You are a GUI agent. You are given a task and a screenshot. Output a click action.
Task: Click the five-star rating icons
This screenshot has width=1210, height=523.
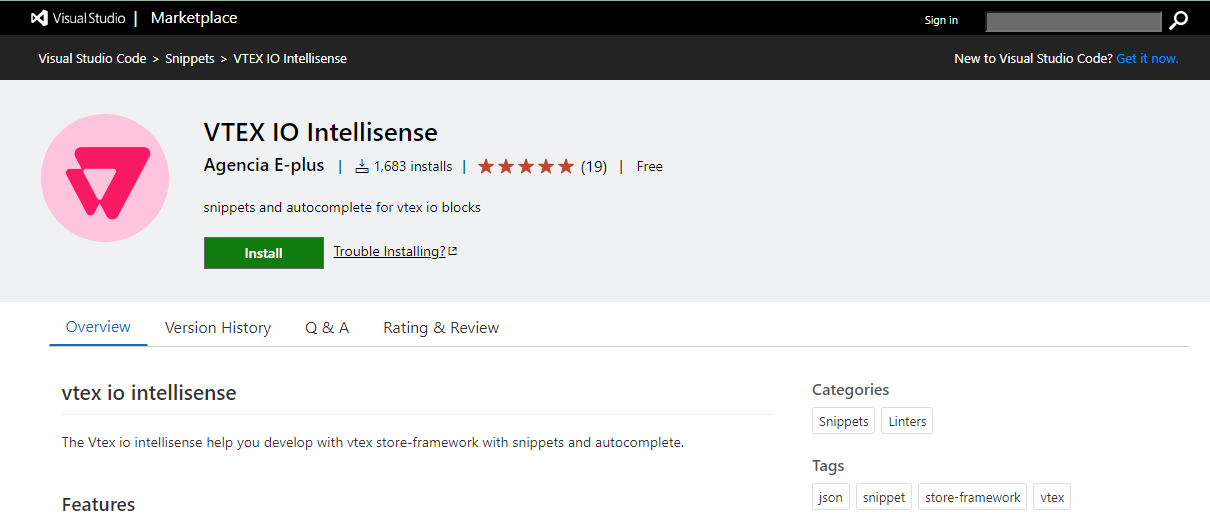point(526,166)
